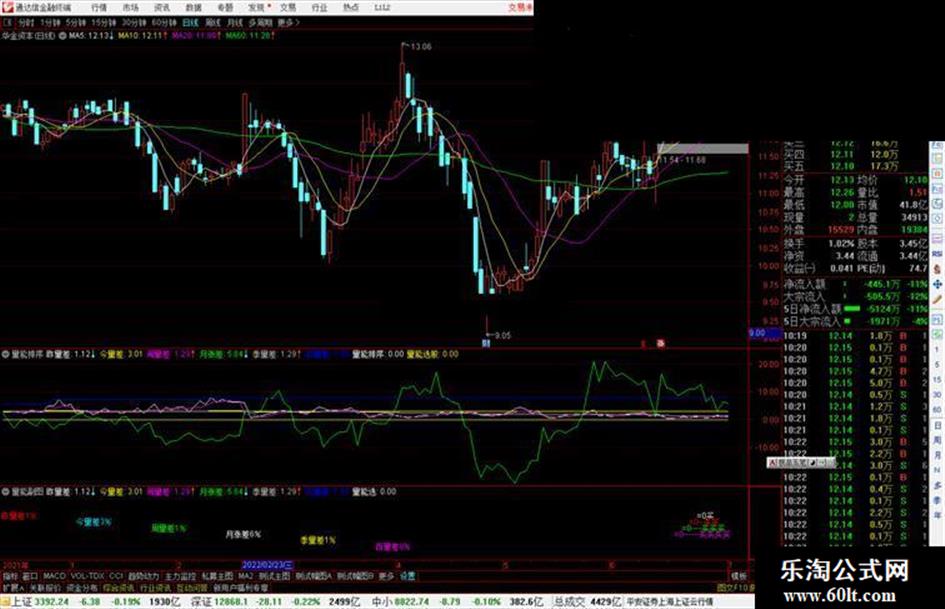Screen dimensions: 945x609
Task: Open 量能排序 indicator settings circle icon
Action: (x=5, y=355)
